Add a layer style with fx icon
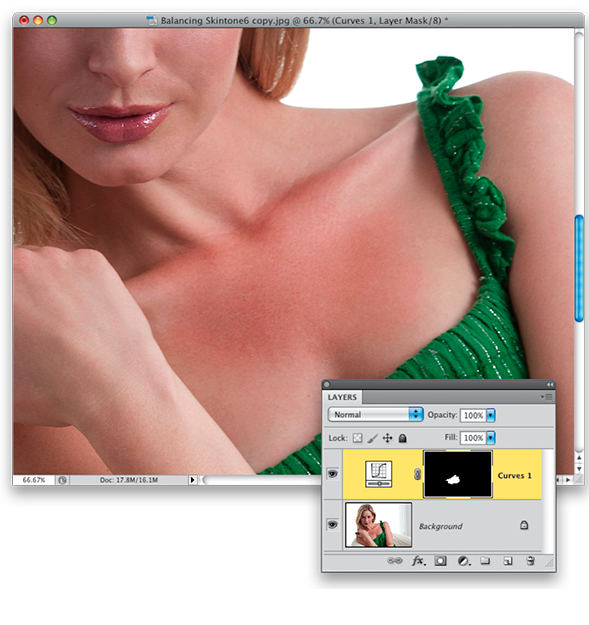Image resolution: width=589 pixels, height=625 pixels. tap(418, 561)
